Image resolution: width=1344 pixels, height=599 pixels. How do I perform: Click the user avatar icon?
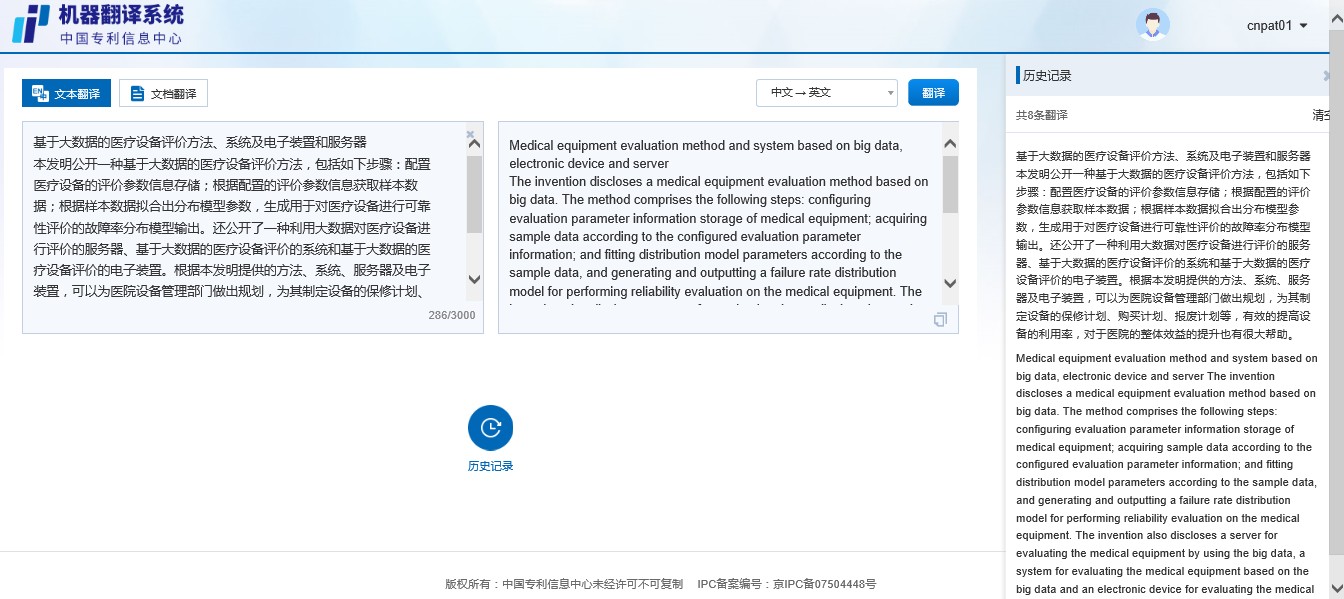click(1152, 25)
